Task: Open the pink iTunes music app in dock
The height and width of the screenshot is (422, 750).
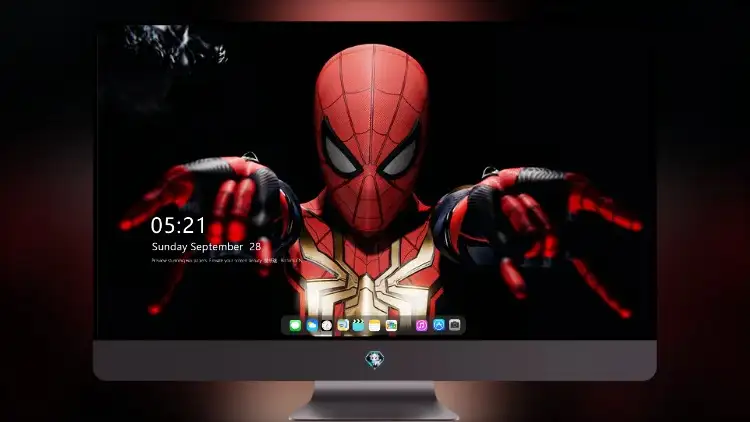Action: [x=421, y=325]
